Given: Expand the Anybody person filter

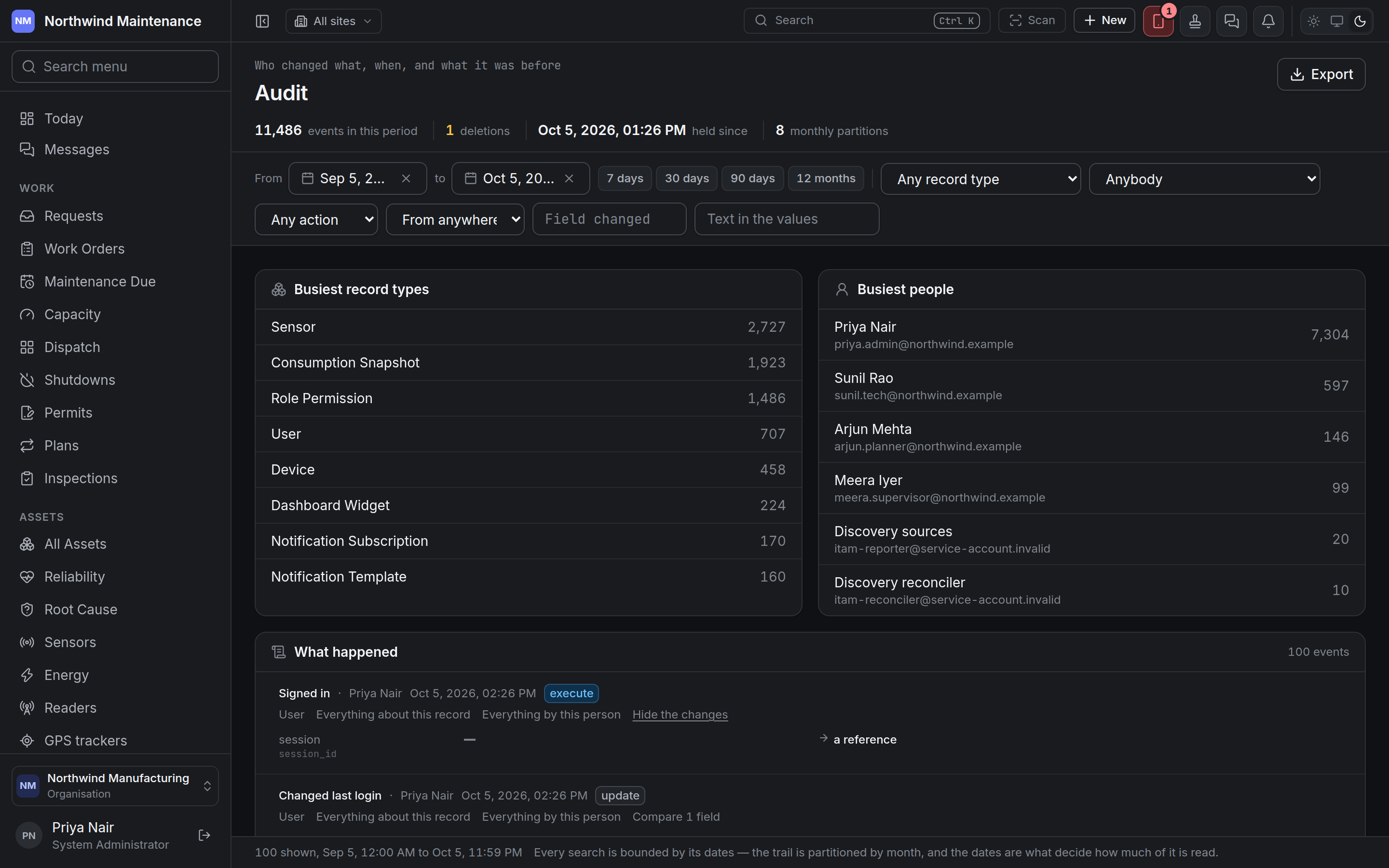Looking at the screenshot, I should 1204,179.
